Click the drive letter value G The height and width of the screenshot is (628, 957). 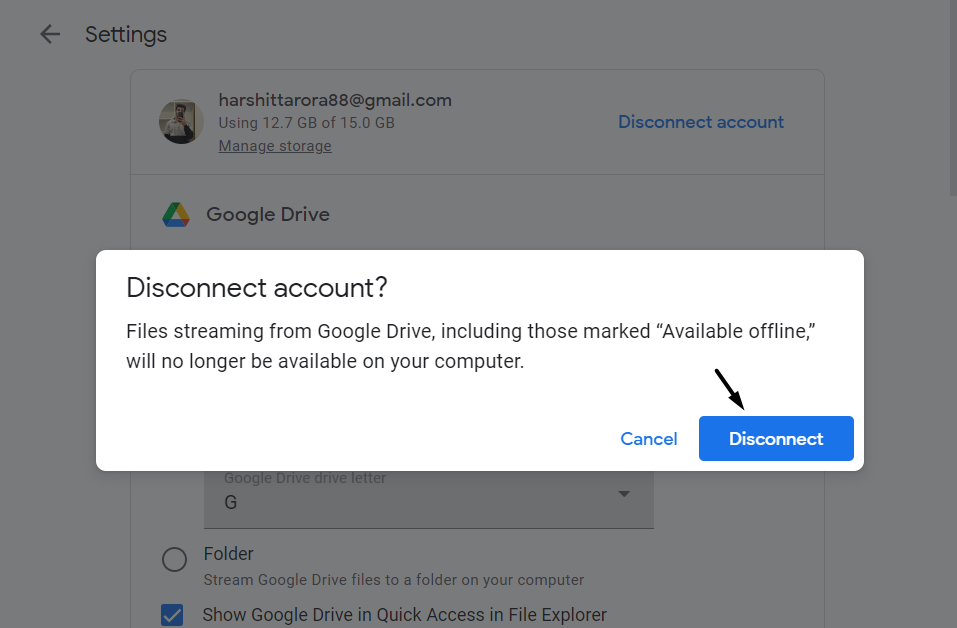231,502
